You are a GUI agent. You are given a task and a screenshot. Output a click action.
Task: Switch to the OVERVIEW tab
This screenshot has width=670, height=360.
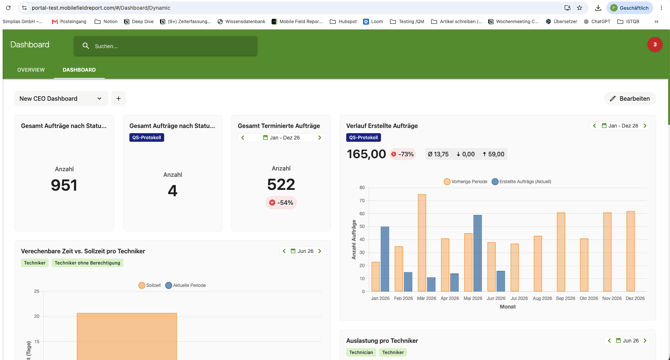[x=31, y=70]
